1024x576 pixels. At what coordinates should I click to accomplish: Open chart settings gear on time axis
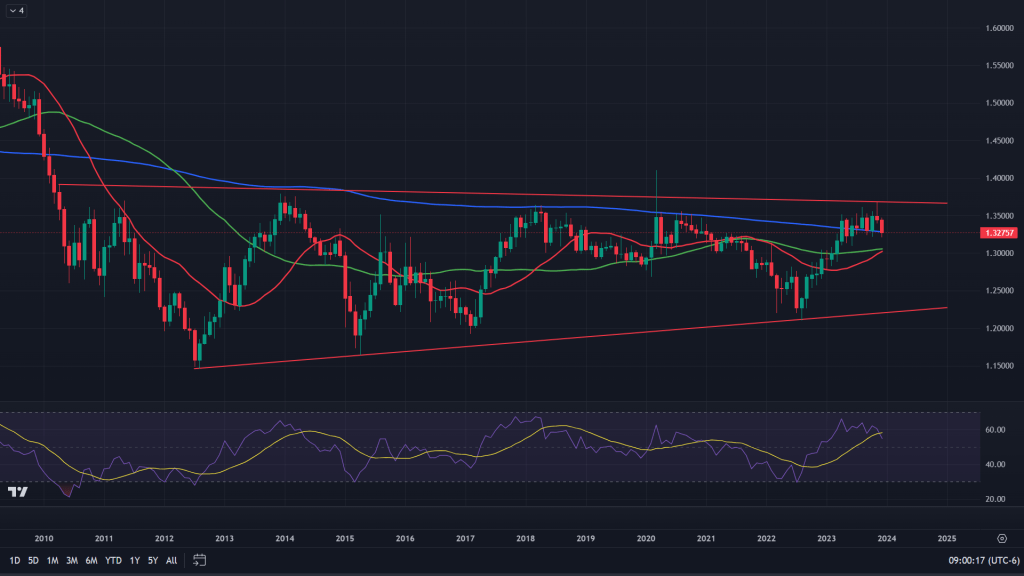coord(1002,537)
